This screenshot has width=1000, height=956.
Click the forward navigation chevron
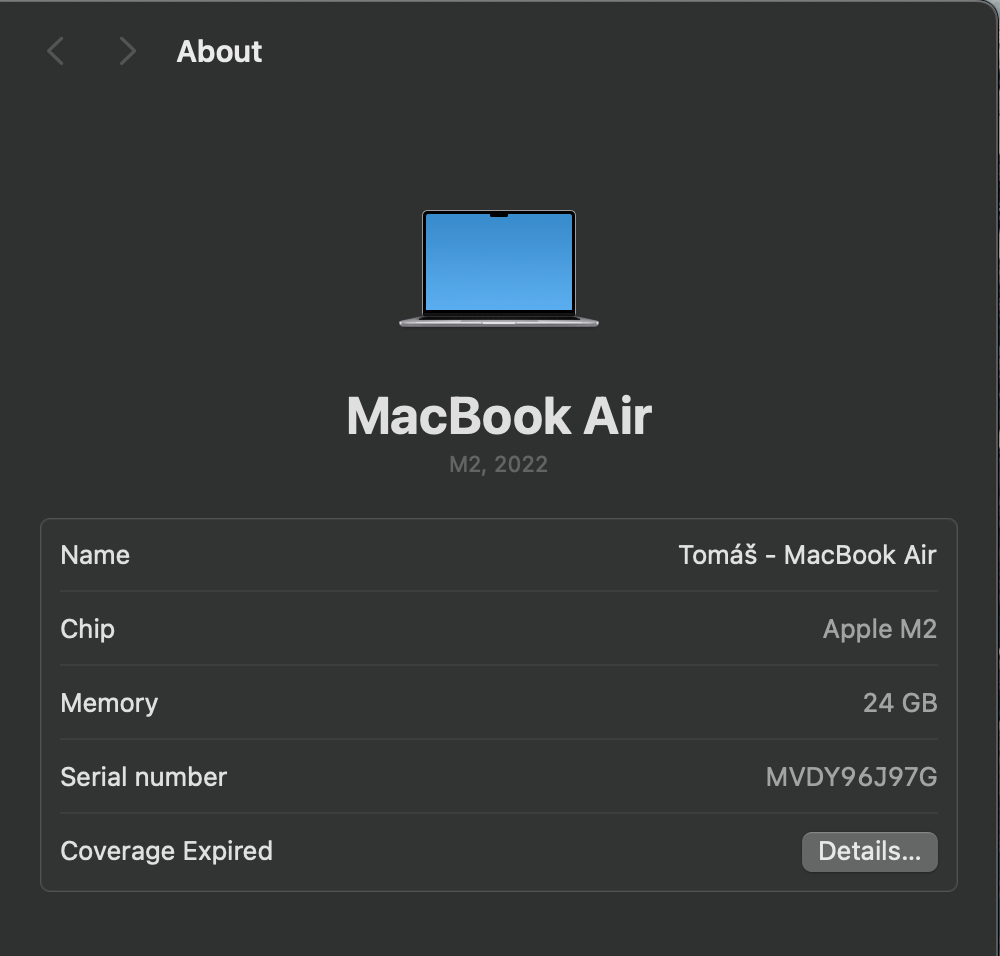pyautogui.click(x=125, y=51)
